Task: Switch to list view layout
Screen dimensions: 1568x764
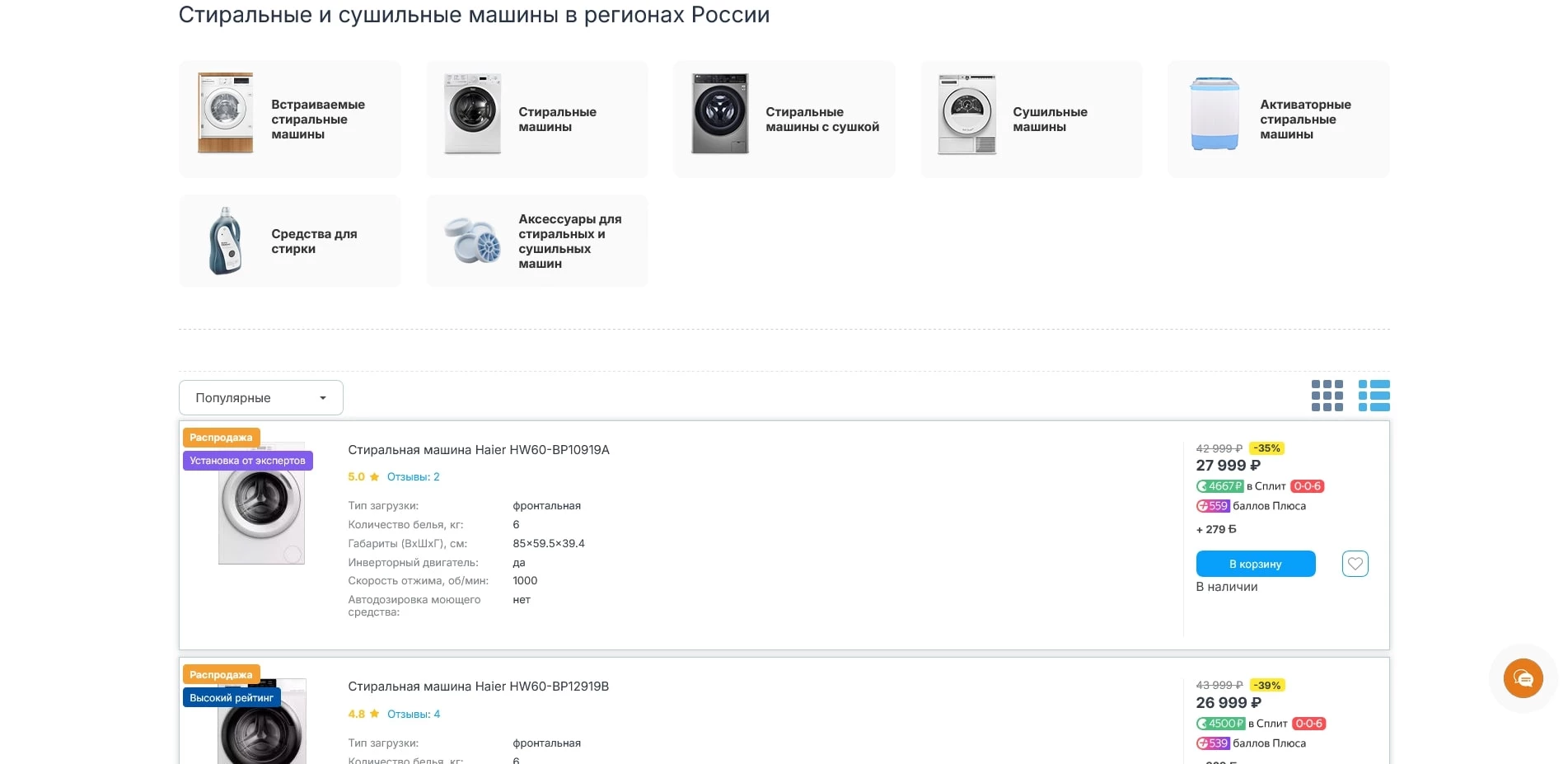Action: 1374,396
